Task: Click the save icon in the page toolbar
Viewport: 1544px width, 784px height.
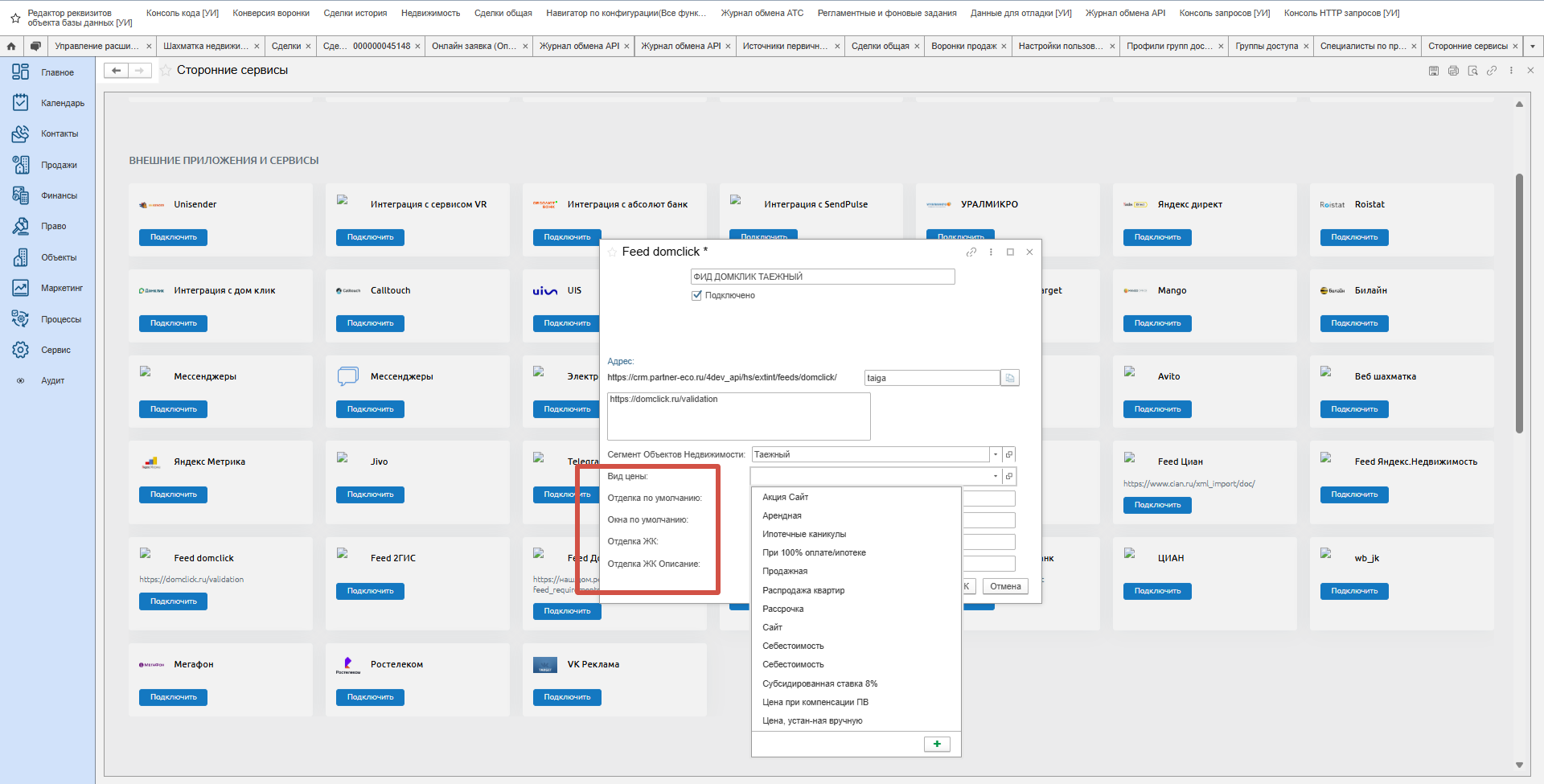Action: (1434, 71)
